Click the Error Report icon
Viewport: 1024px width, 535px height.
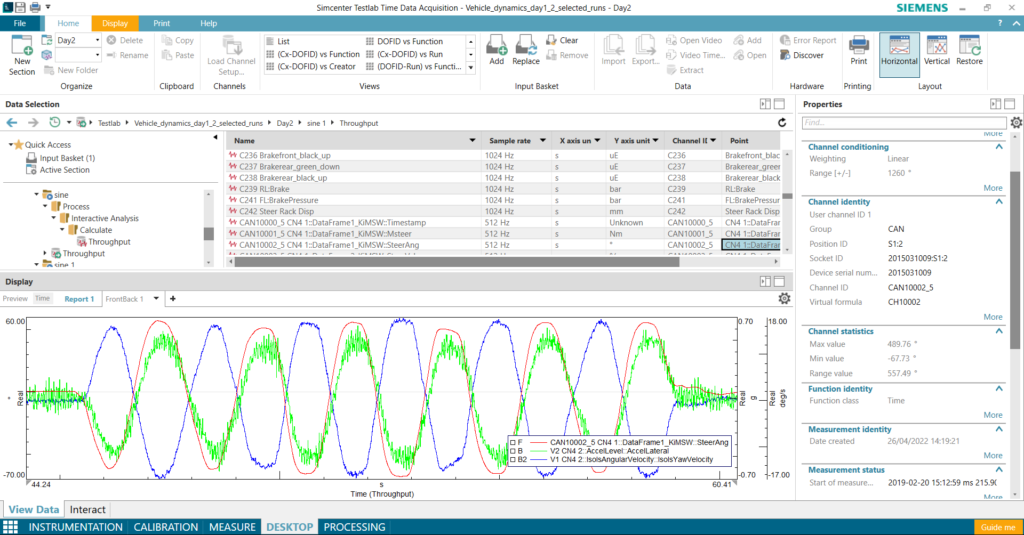(785, 40)
